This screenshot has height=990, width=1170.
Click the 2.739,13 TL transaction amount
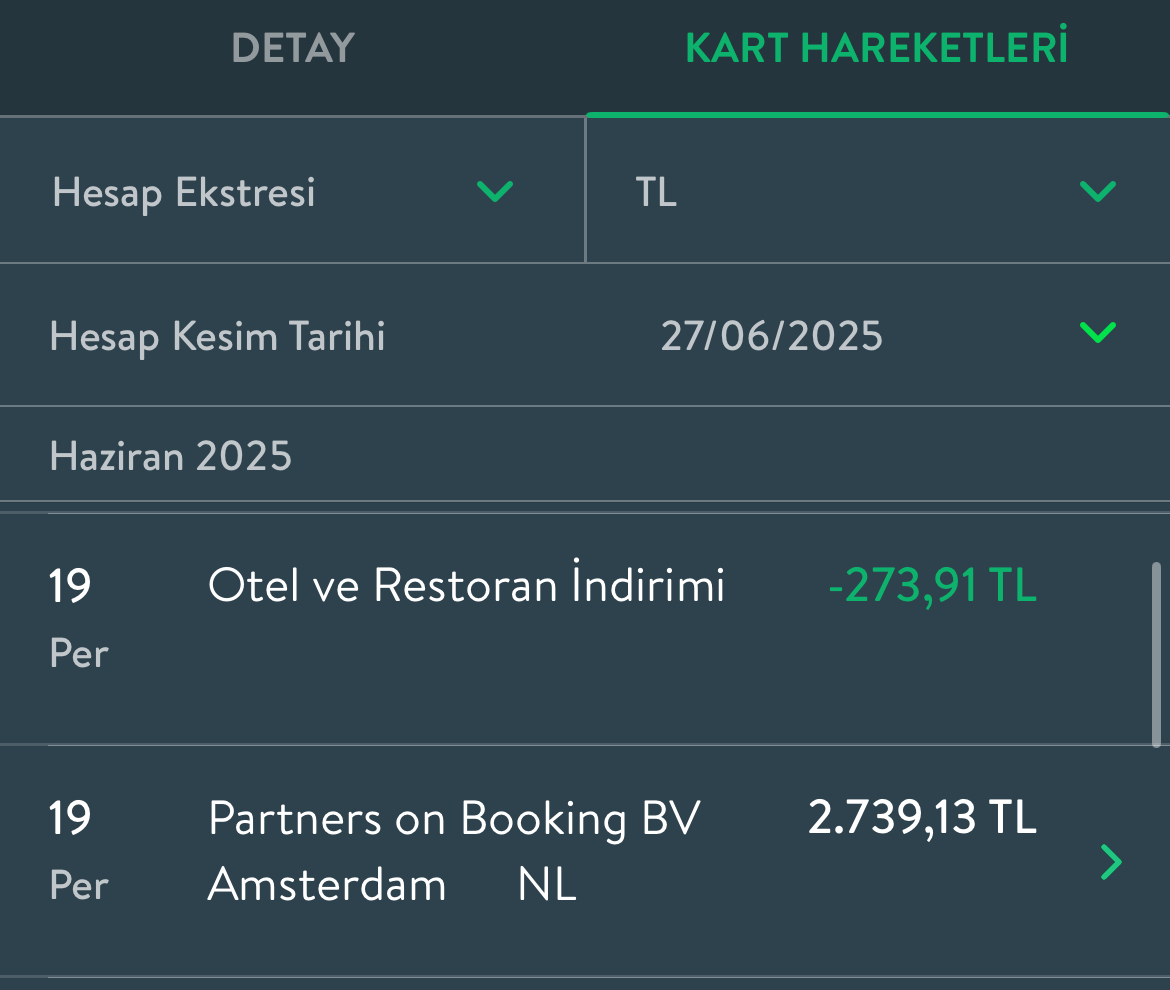922,818
